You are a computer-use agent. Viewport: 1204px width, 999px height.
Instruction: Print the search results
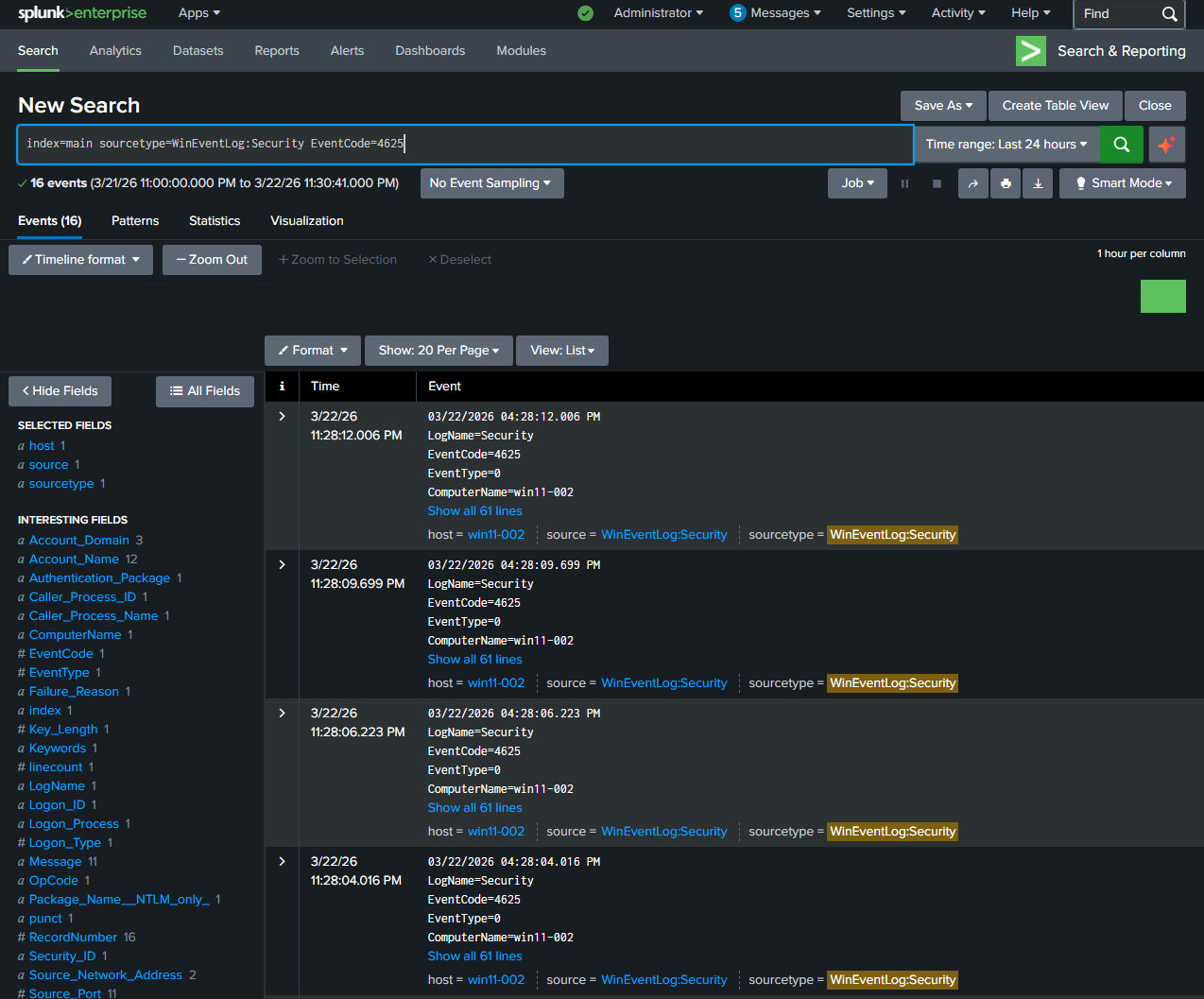(1006, 183)
